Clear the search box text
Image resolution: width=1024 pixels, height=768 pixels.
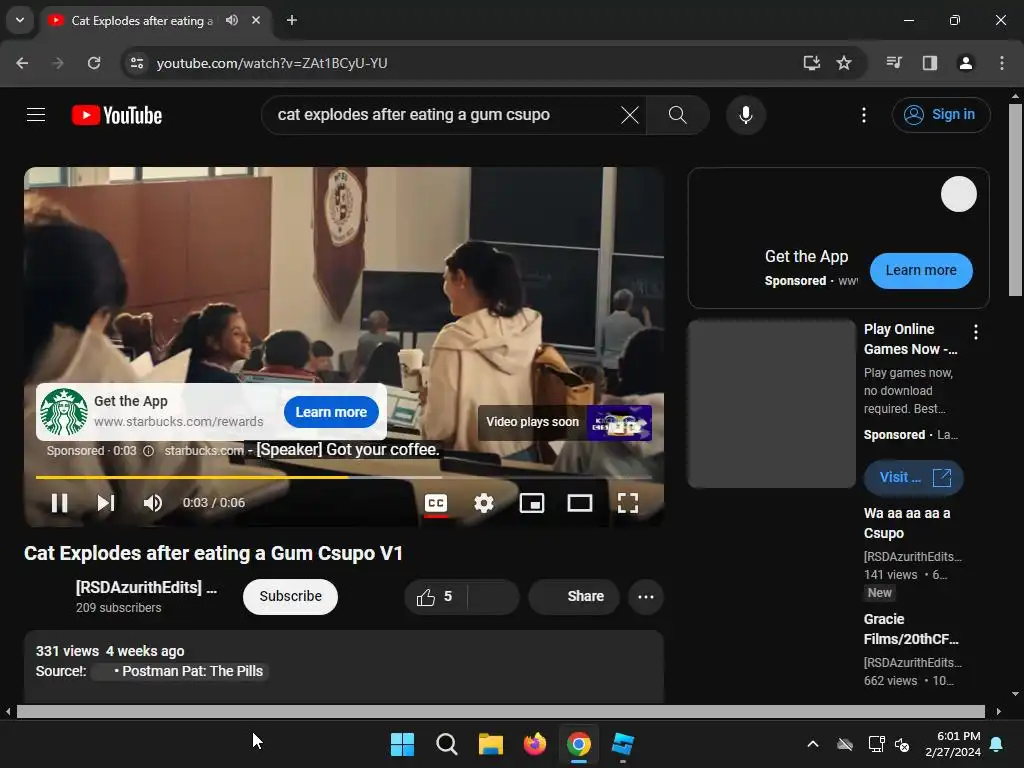coord(630,115)
